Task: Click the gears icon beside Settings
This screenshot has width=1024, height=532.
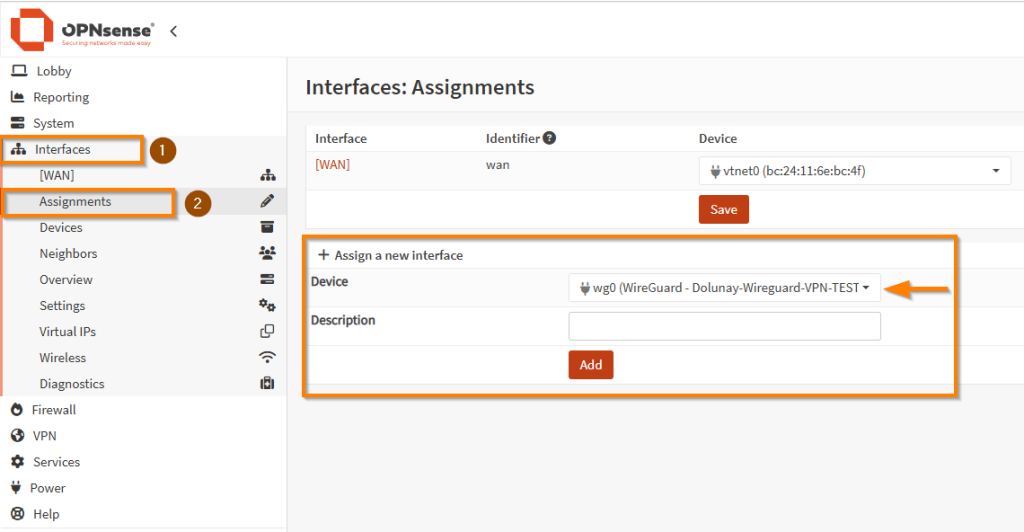Action: click(x=267, y=306)
